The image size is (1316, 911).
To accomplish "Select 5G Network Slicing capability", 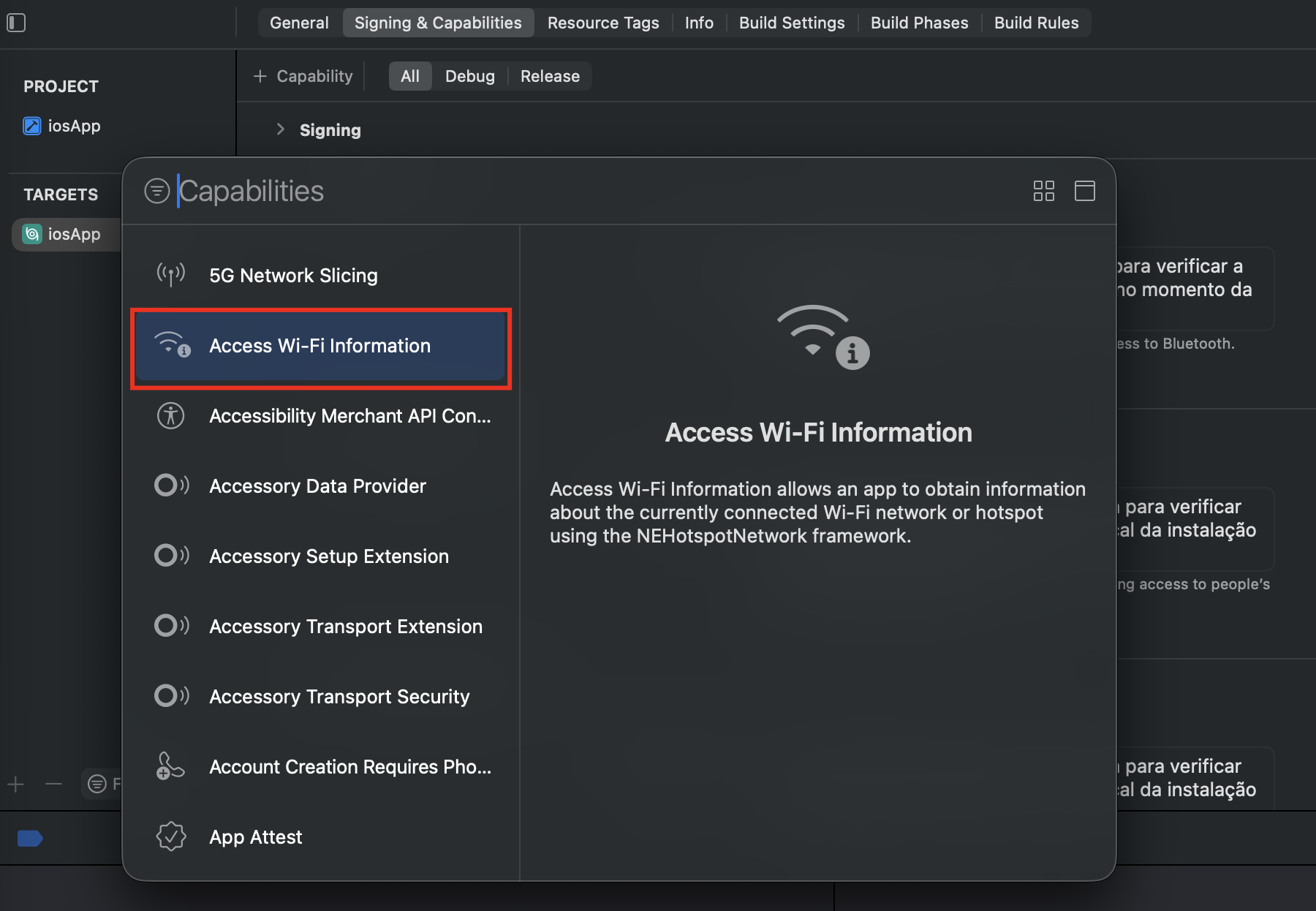I will pos(322,275).
